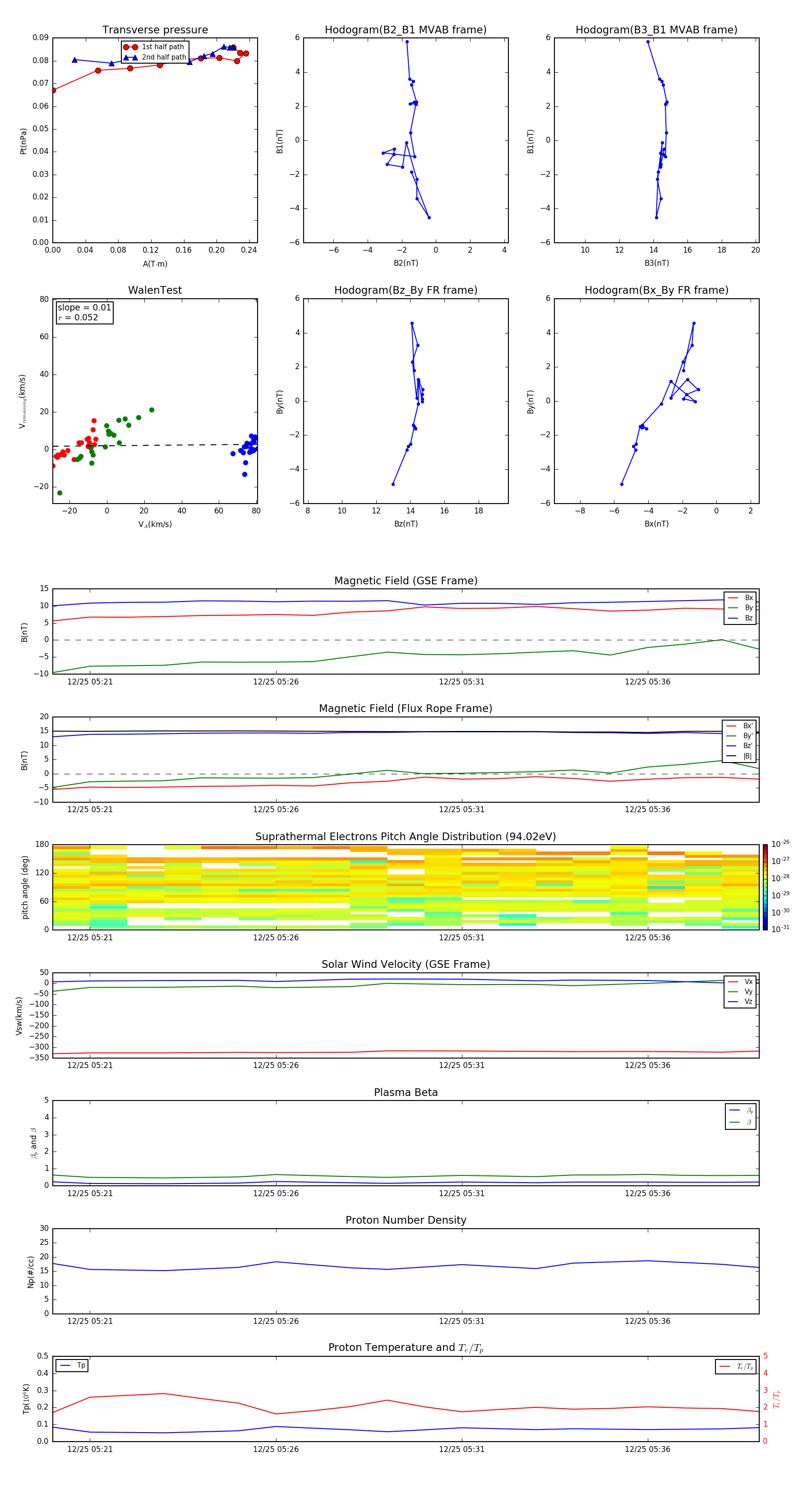Select the "2nd half path" legend entry
812x1489 pixels.
155,57
